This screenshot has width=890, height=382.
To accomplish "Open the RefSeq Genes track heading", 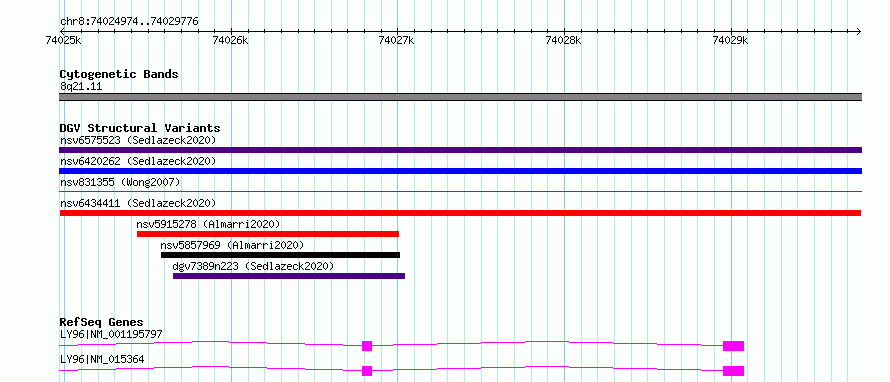I will (x=102, y=322).
